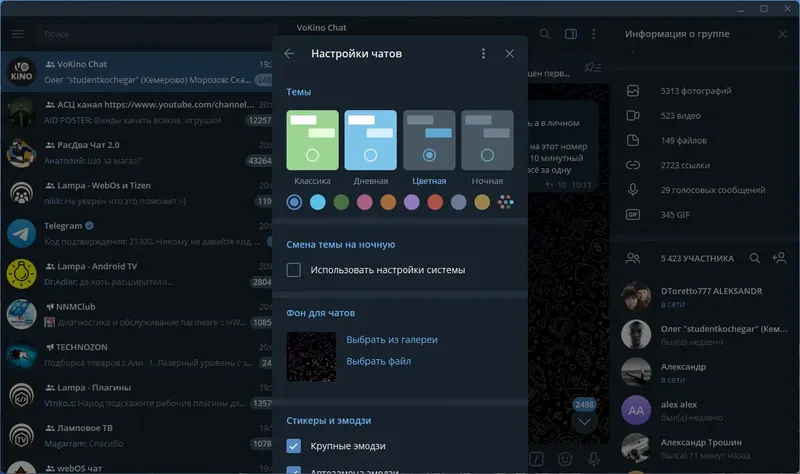Choose the dark blue accent color

coord(294,202)
